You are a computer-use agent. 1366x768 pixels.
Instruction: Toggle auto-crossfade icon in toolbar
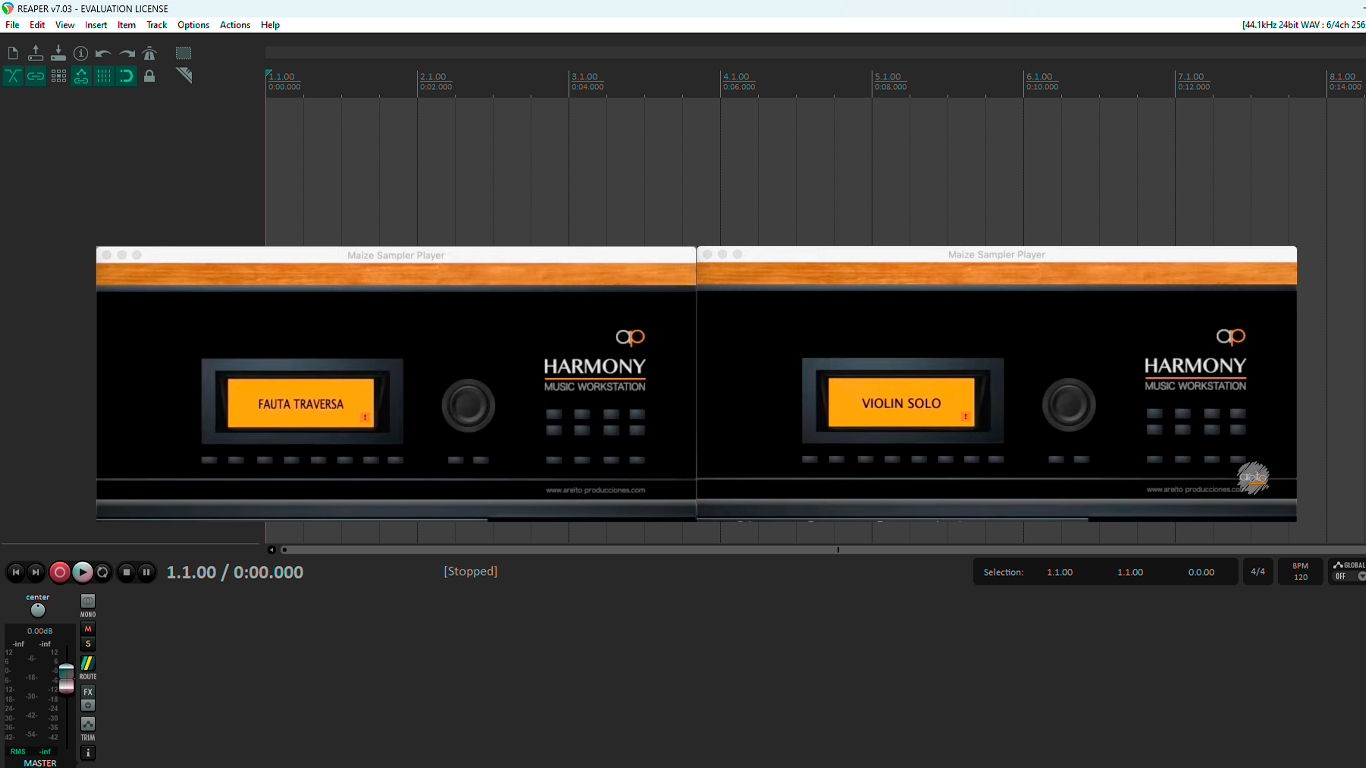pyautogui.click(x=13, y=76)
